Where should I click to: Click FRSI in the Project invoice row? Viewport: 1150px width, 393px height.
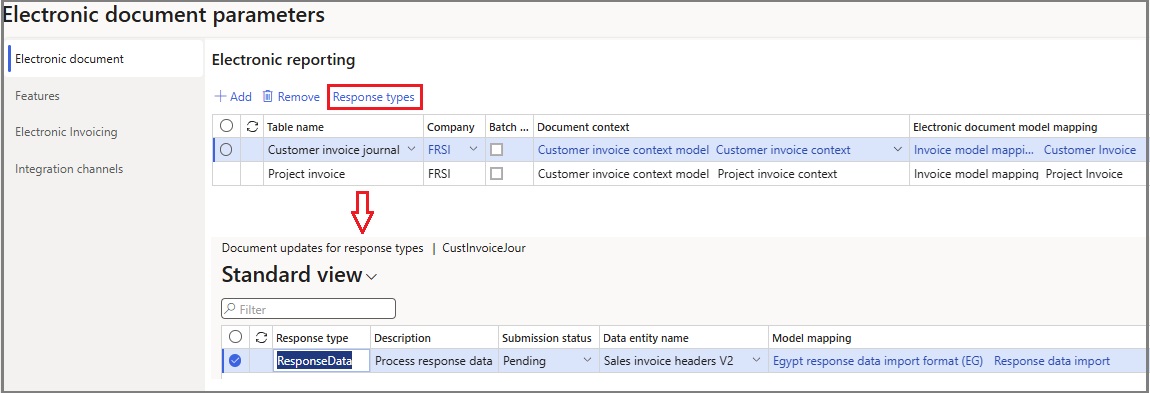(439, 174)
